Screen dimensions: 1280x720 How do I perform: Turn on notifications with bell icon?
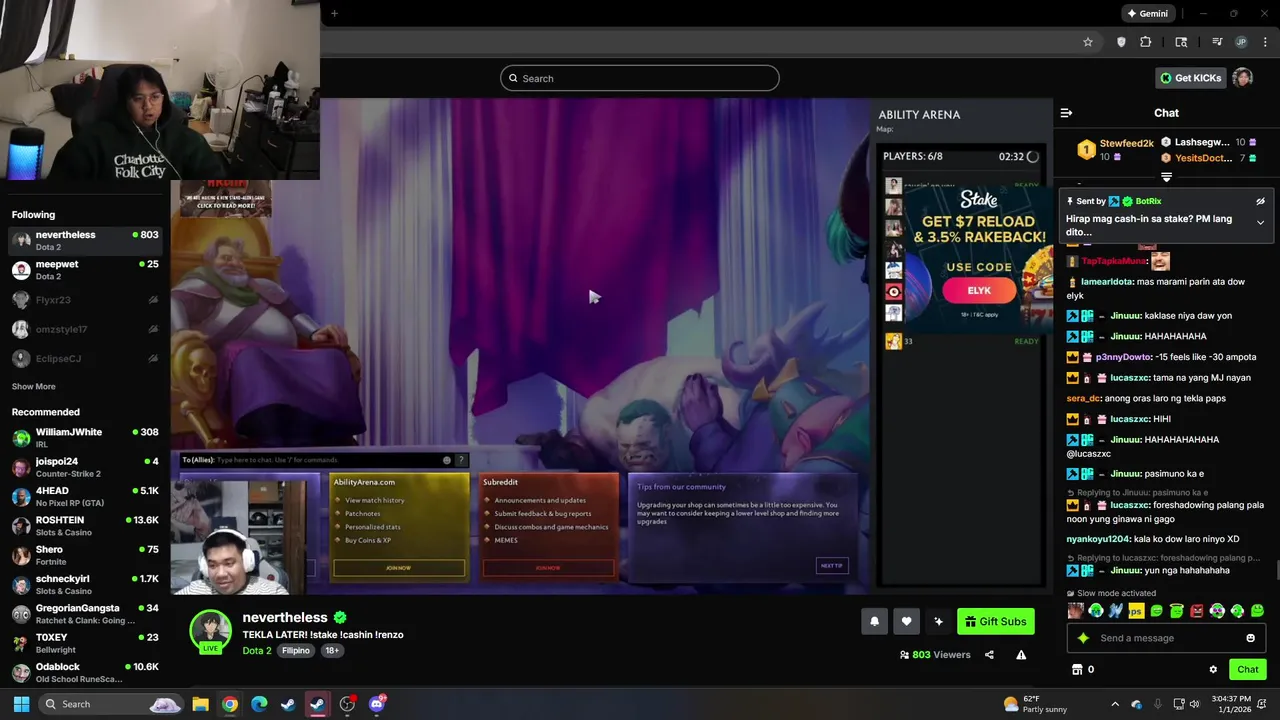pos(874,621)
